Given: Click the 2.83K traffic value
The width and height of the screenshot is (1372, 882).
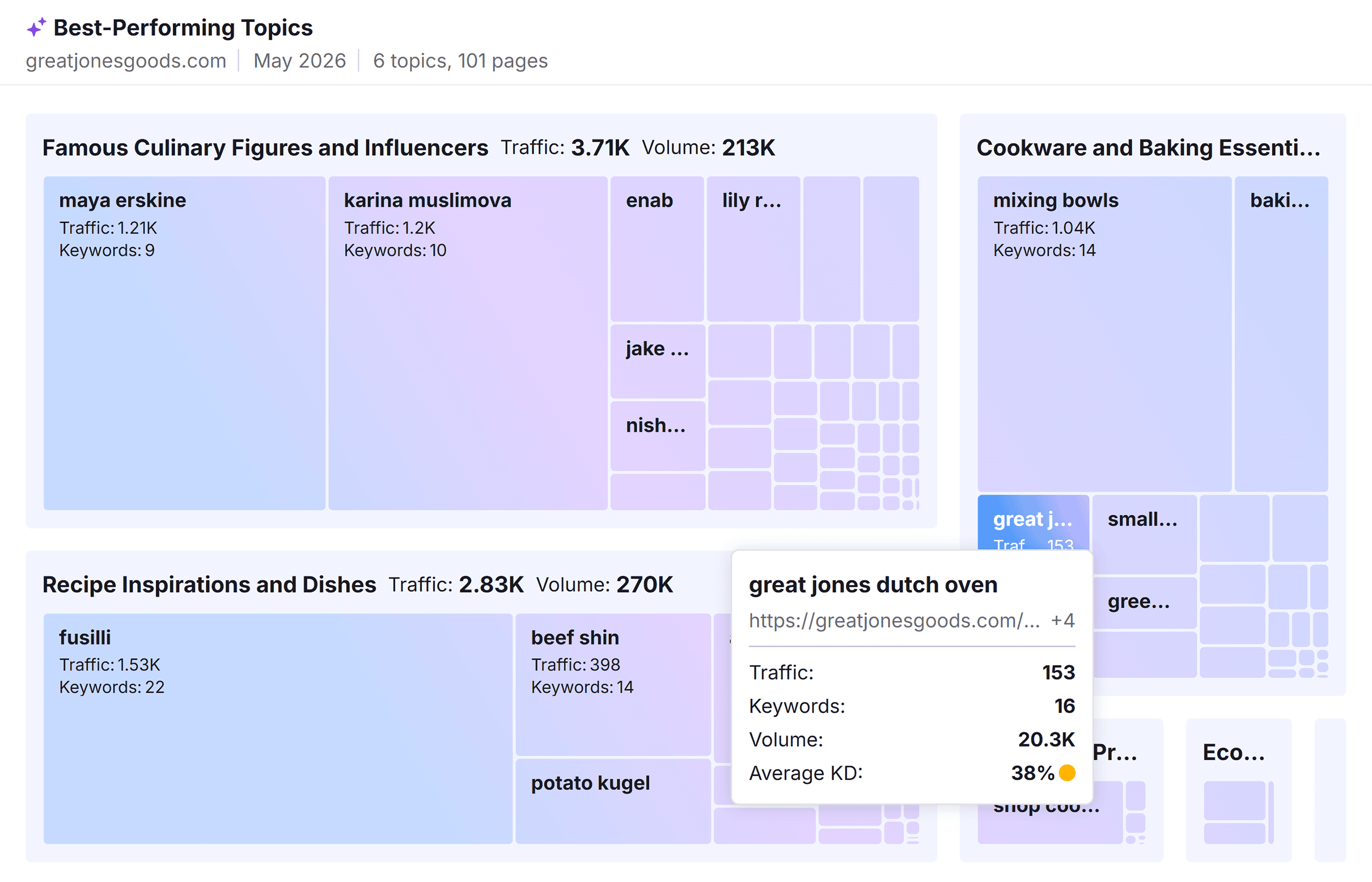Looking at the screenshot, I should coord(491,585).
